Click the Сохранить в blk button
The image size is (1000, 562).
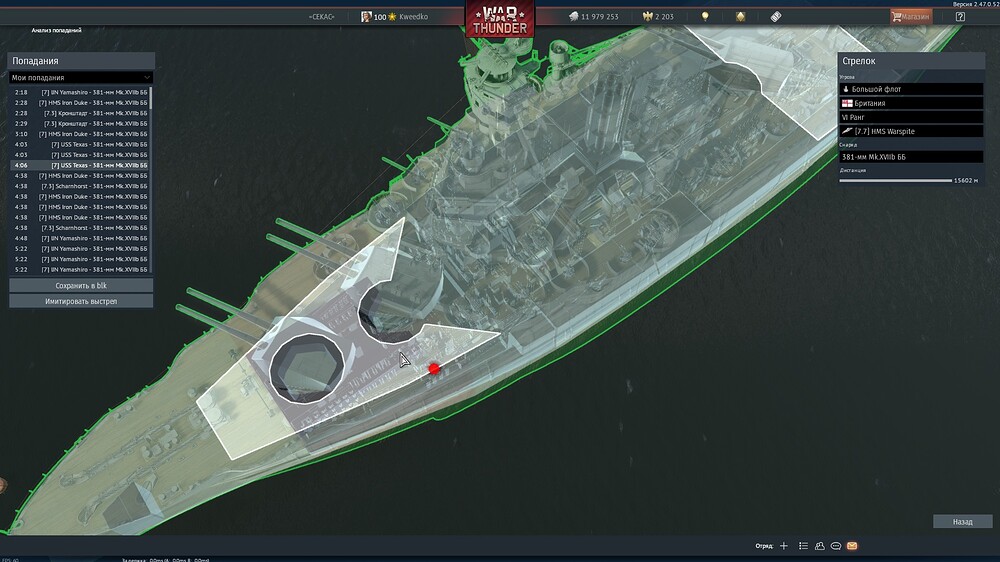[81, 286]
